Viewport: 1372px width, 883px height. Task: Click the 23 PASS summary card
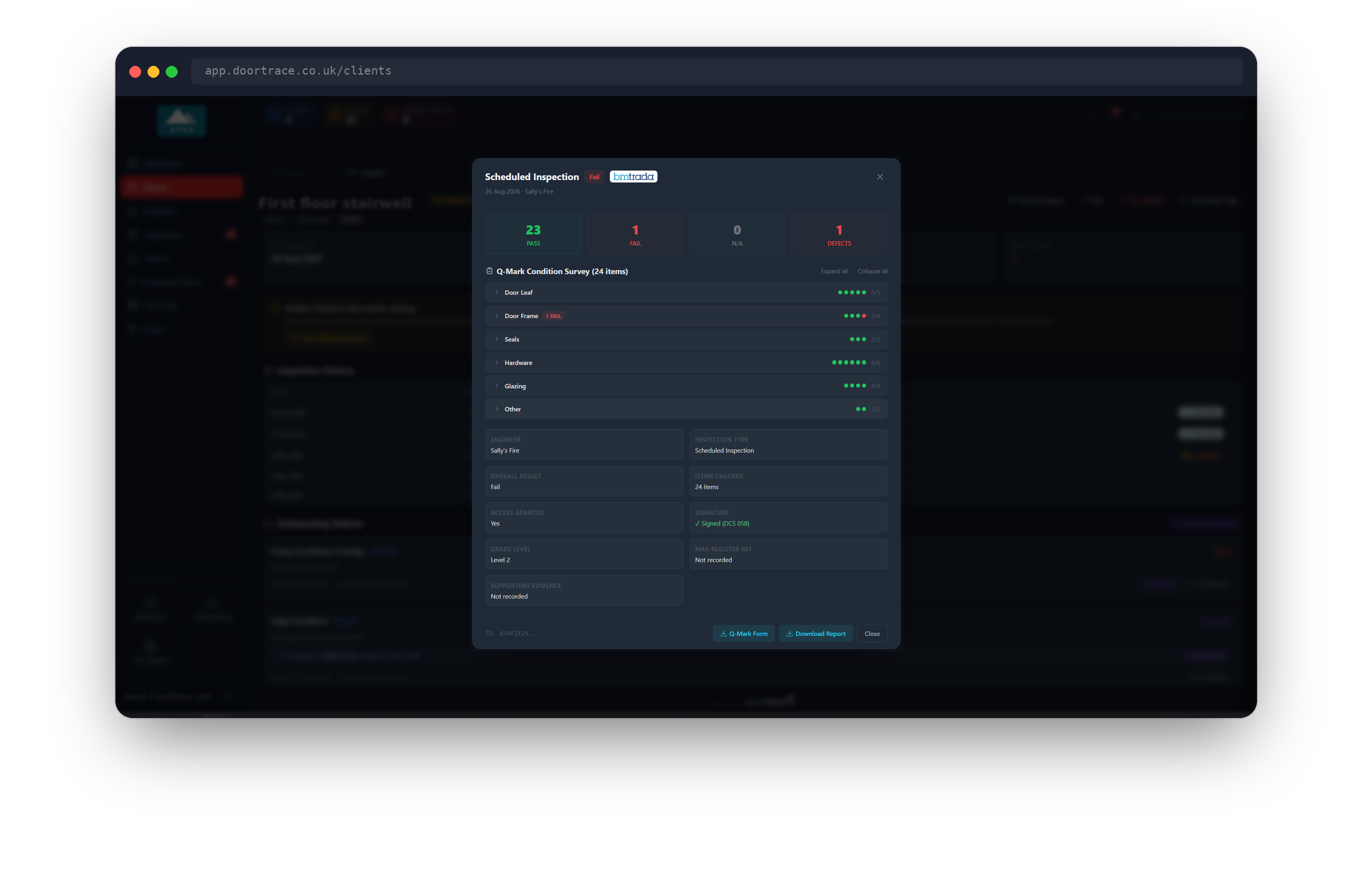533,233
